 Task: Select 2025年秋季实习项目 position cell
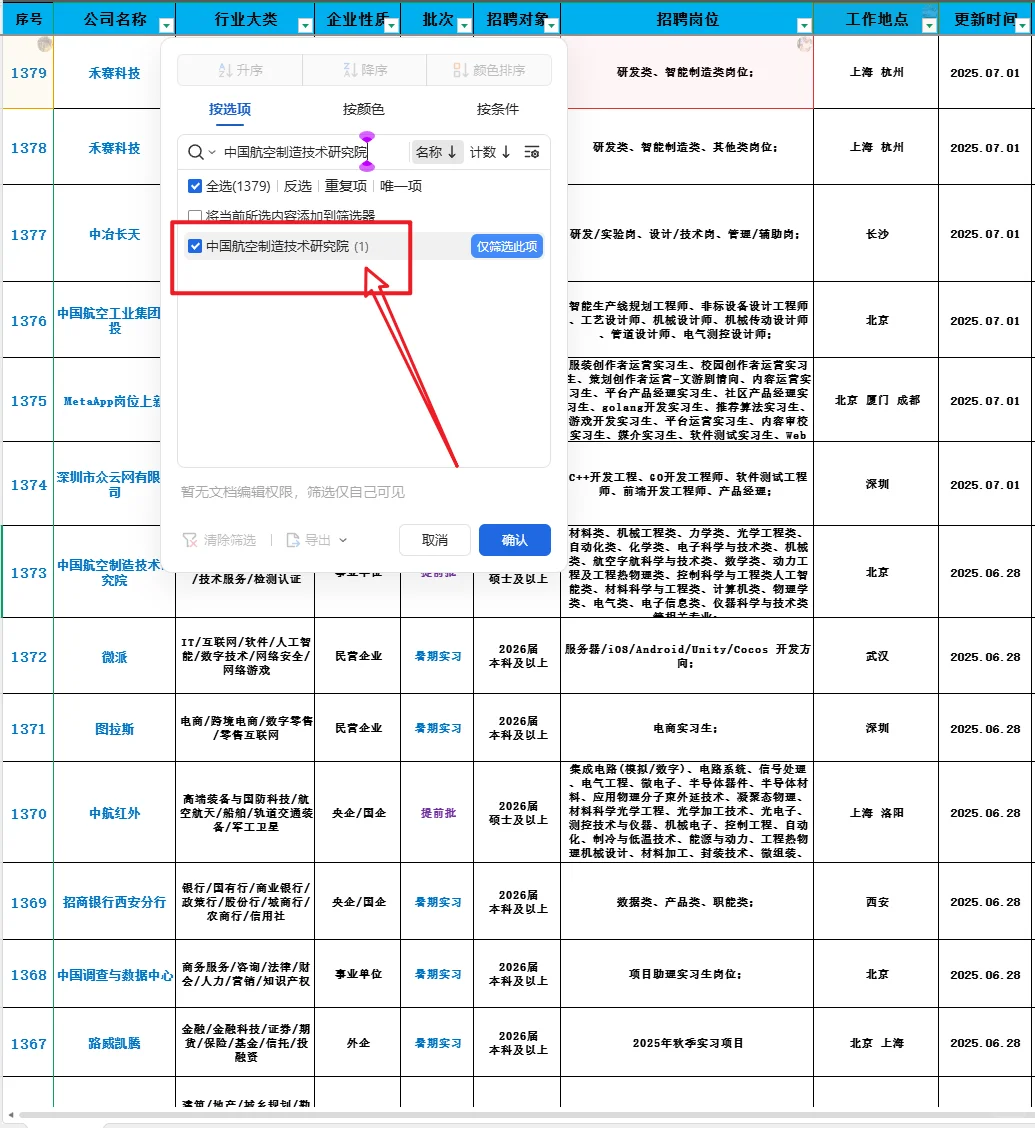click(x=687, y=1042)
